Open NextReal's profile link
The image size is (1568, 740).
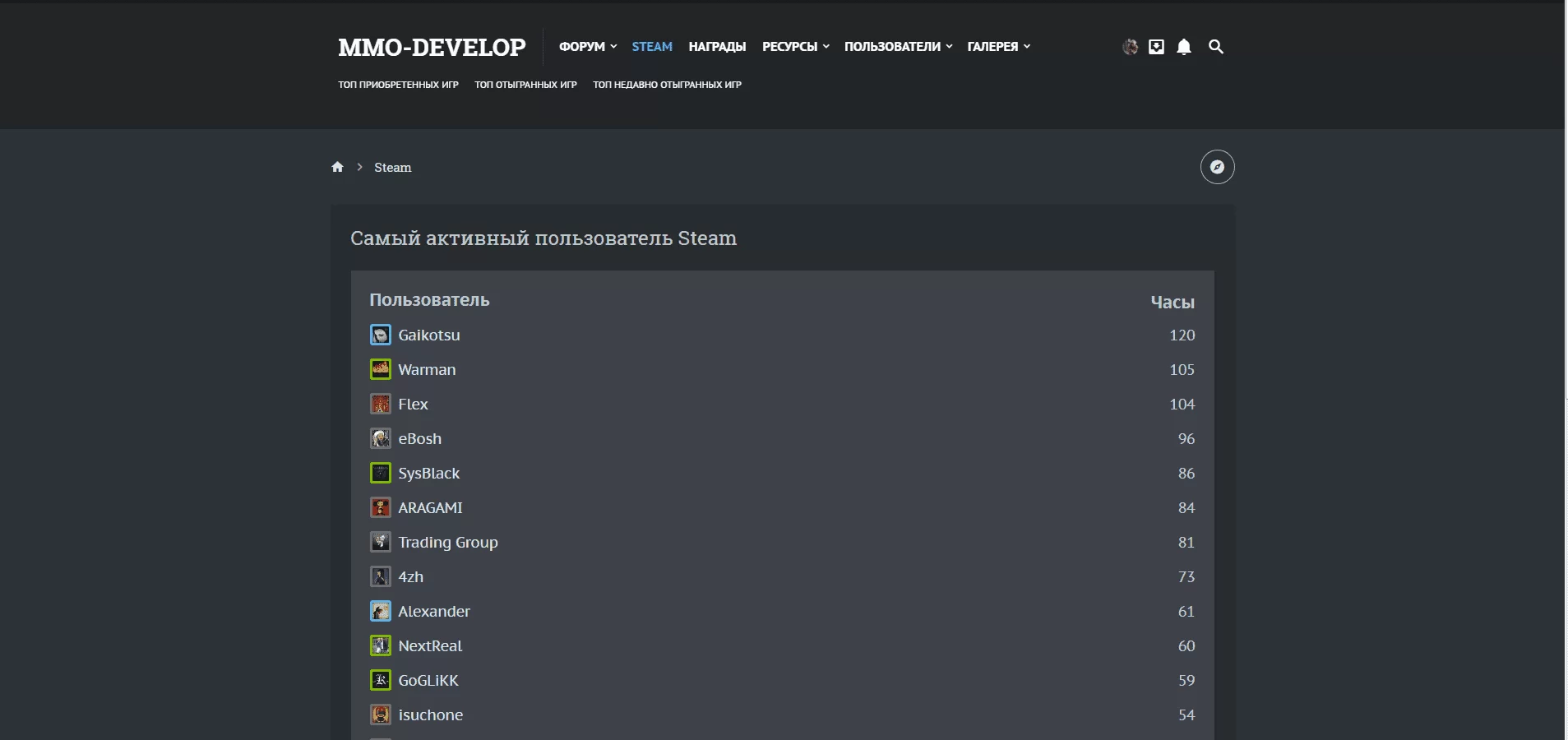pos(430,645)
